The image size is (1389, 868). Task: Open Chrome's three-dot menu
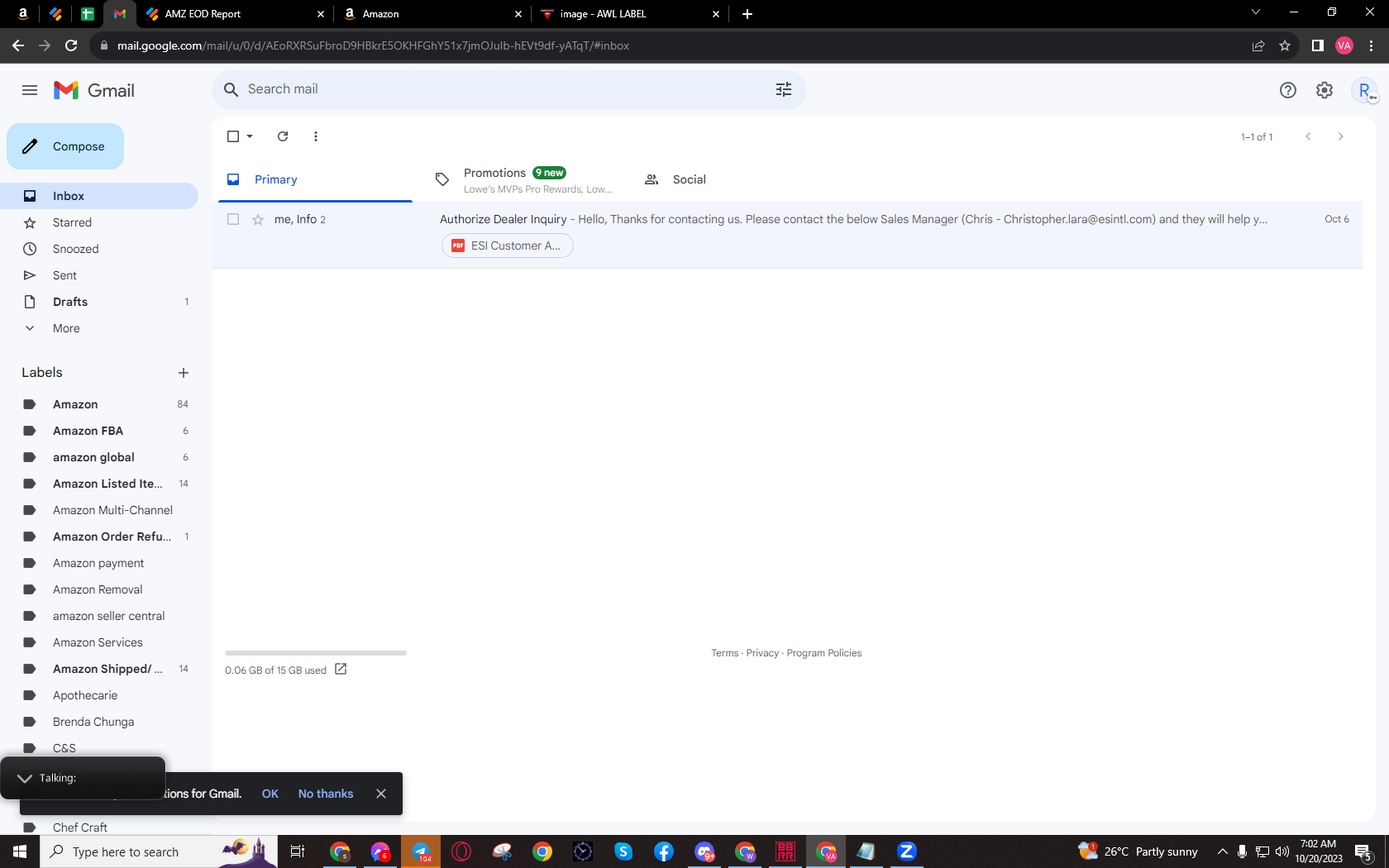click(x=1372, y=45)
